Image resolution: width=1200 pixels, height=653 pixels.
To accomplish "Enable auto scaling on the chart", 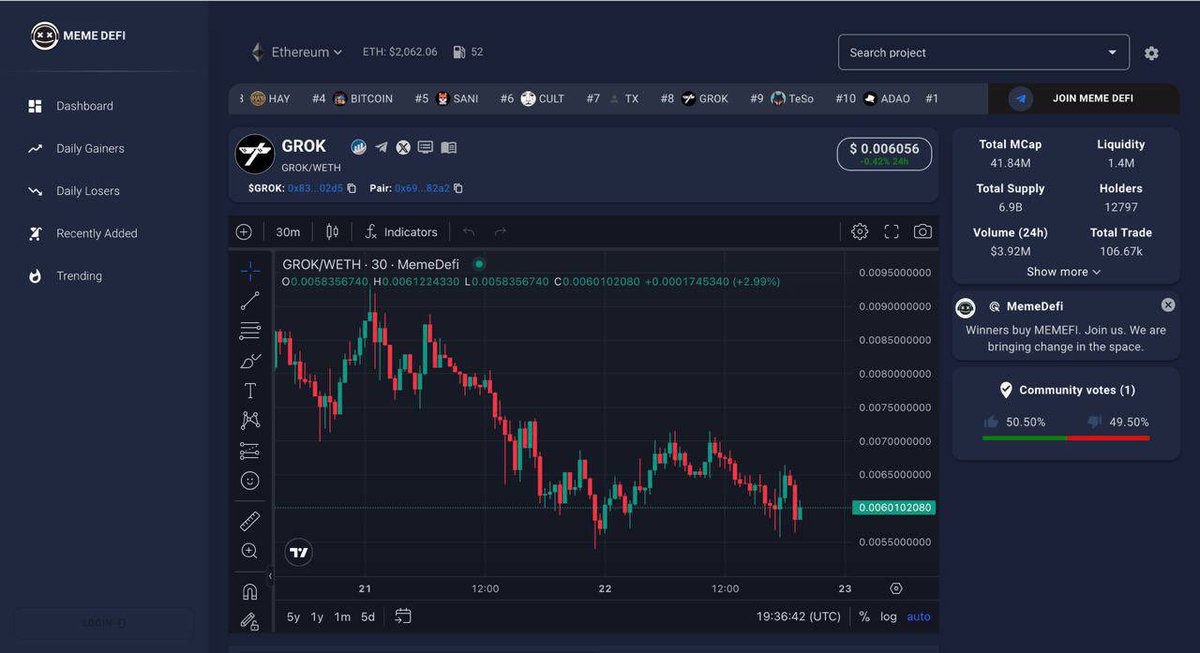I will tap(918, 617).
